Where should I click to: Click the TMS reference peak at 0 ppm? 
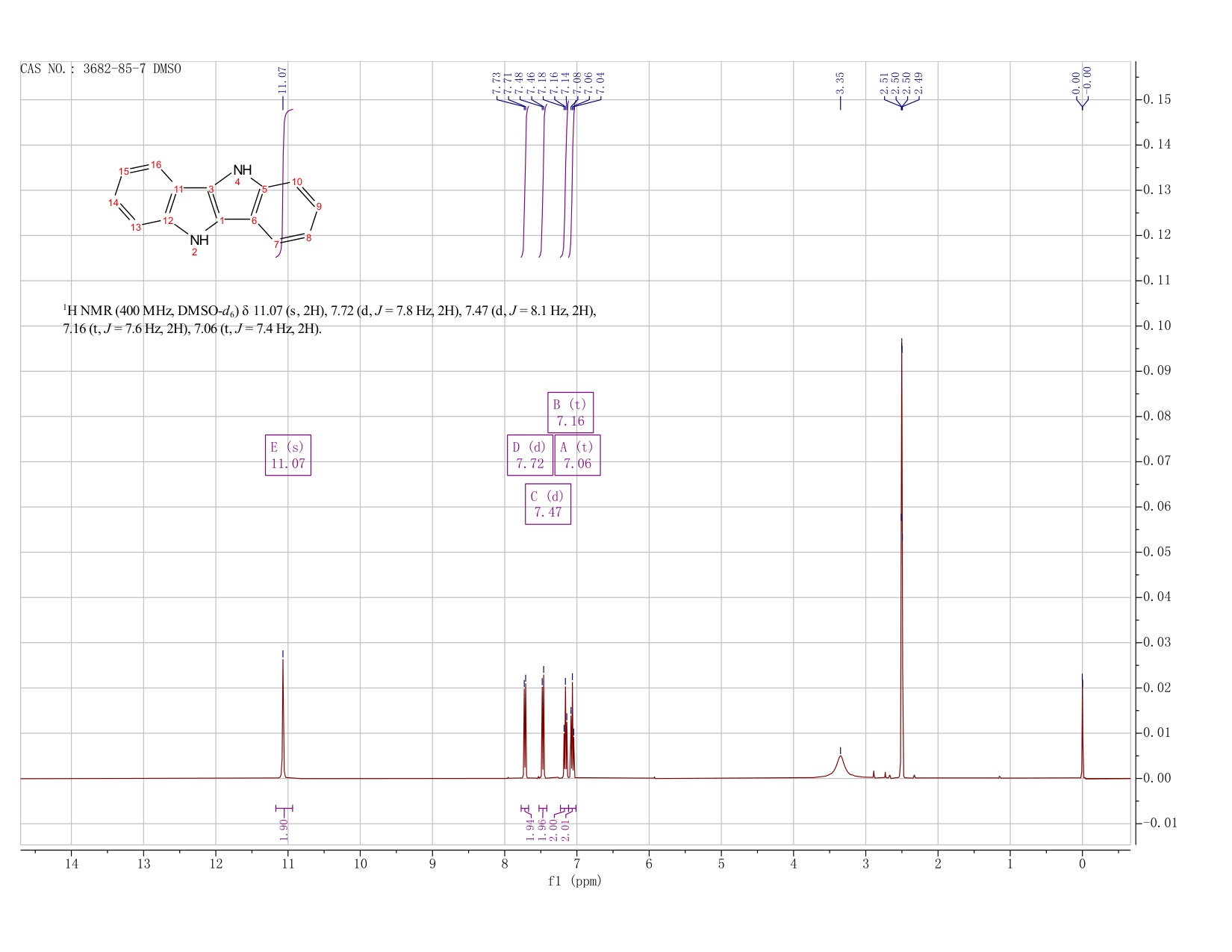click(x=1082, y=728)
